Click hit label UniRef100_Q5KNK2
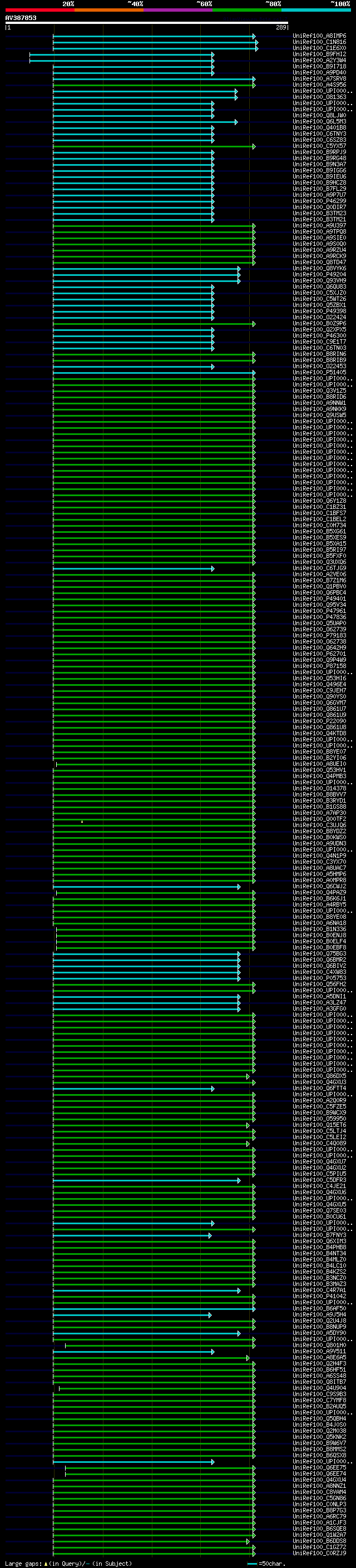Screen dimensions: 356x1568 point(319,1437)
